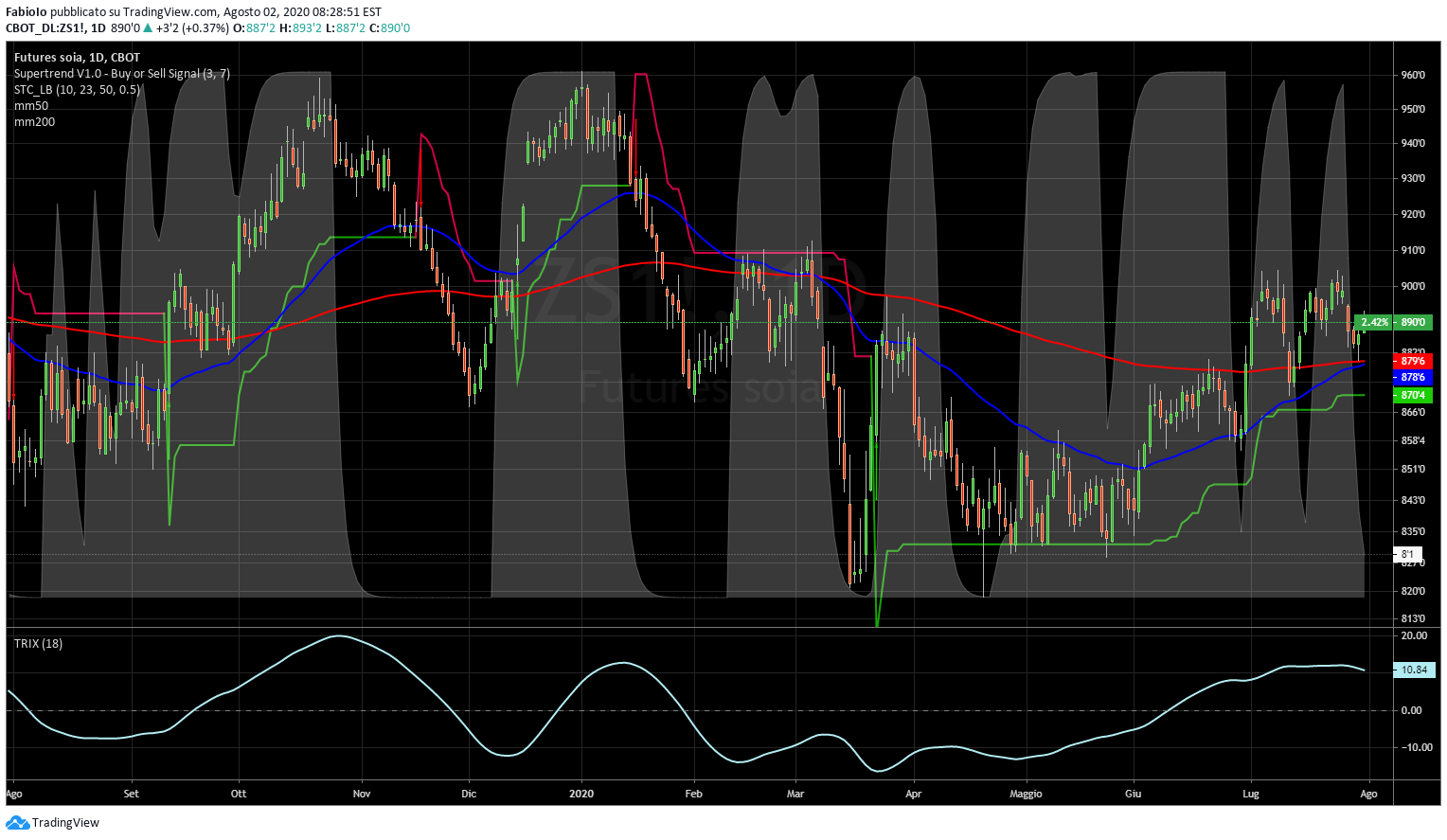This screenshot has height=840, width=1447.
Task: Click 820'0 on the price axis
Action: pos(1413,591)
